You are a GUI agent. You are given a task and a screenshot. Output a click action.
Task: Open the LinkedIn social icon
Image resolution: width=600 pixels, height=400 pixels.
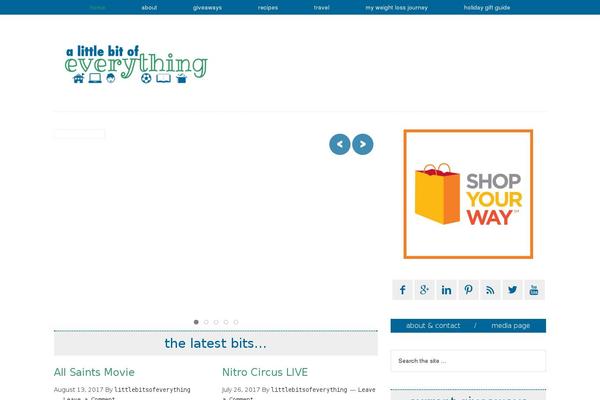click(x=446, y=290)
